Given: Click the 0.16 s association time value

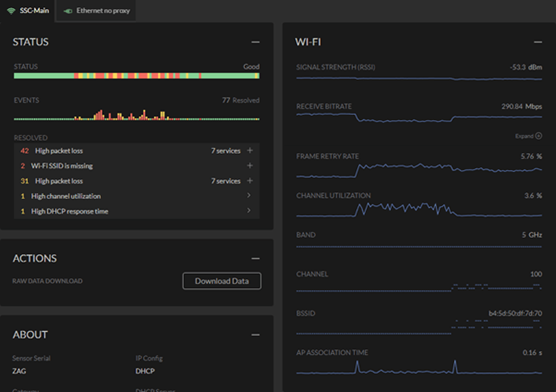Looking at the screenshot, I should [532, 353].
